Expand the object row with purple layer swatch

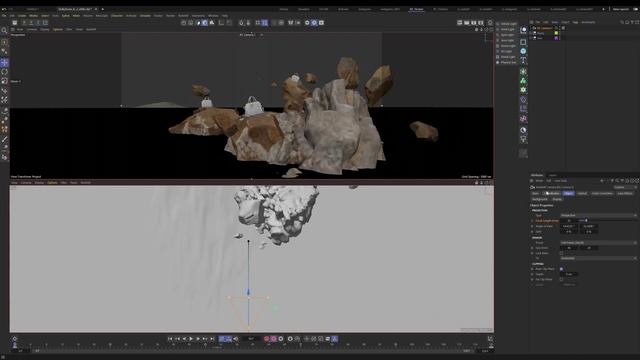click(531, 38)
